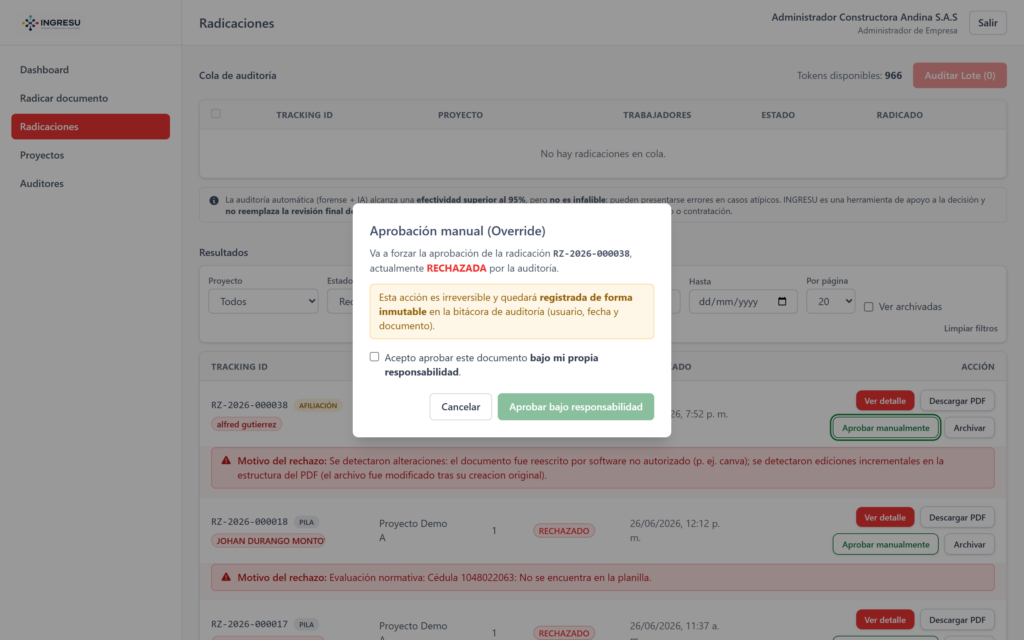
Task: Select all via audit queue header checkbox
Action: pyautogui.click(x=216, y=114)
